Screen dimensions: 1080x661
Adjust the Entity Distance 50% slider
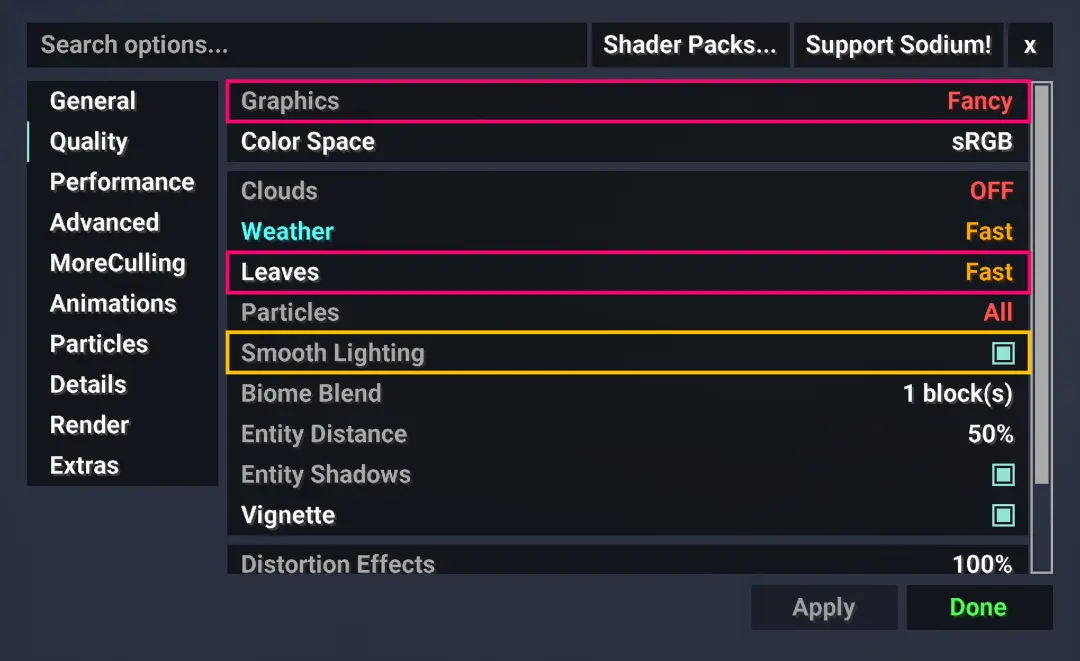(628, 434)
